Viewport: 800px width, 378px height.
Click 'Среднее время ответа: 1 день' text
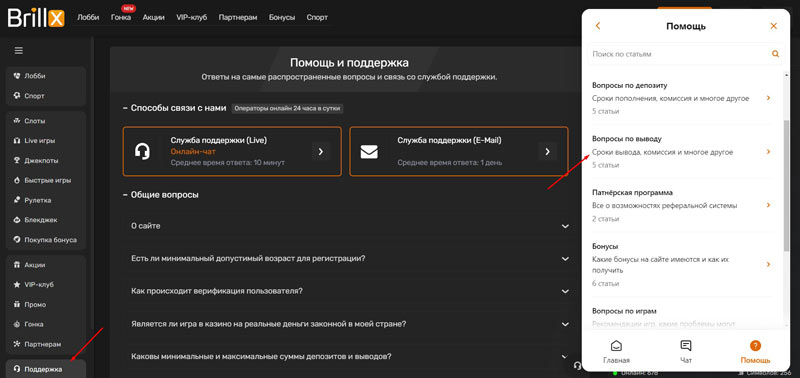(x=449, y=163)
